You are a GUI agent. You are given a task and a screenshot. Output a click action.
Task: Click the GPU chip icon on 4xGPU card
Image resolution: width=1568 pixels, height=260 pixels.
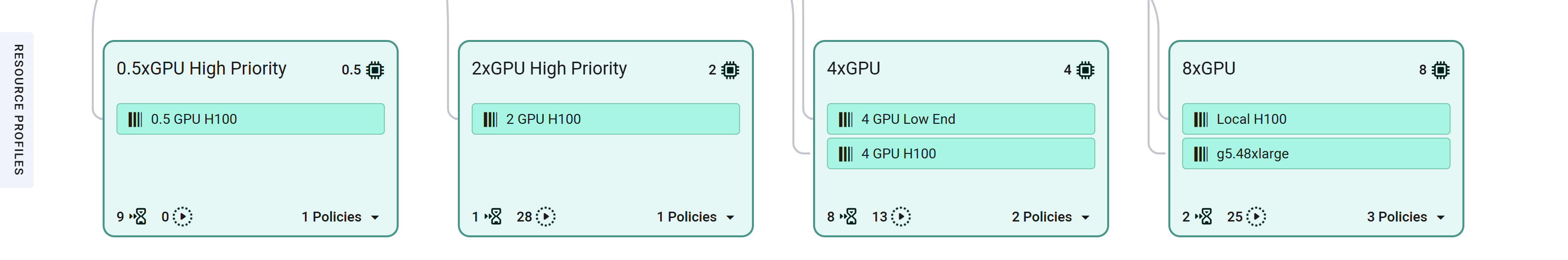coord(1084,70)
